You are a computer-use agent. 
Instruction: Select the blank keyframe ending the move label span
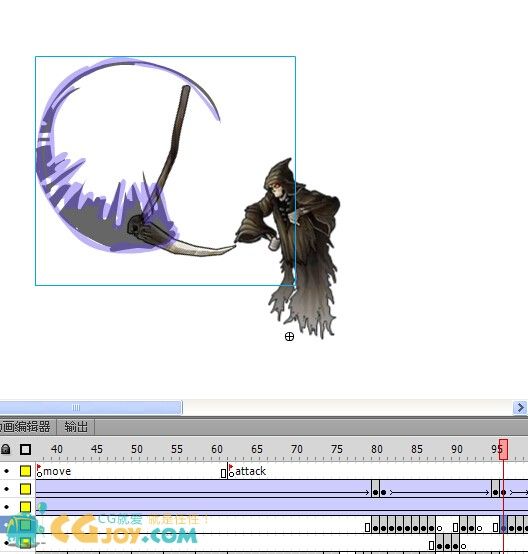[223, 473]
